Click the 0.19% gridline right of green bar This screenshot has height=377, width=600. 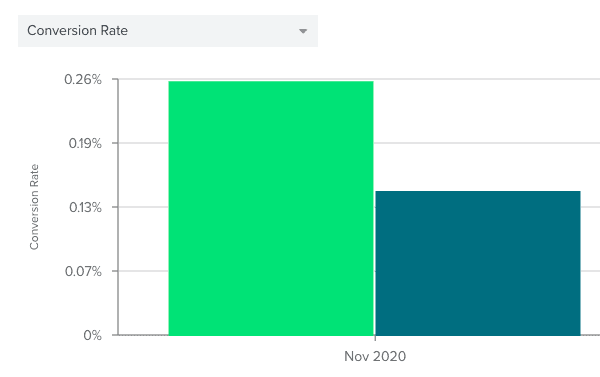pos(487,143)
